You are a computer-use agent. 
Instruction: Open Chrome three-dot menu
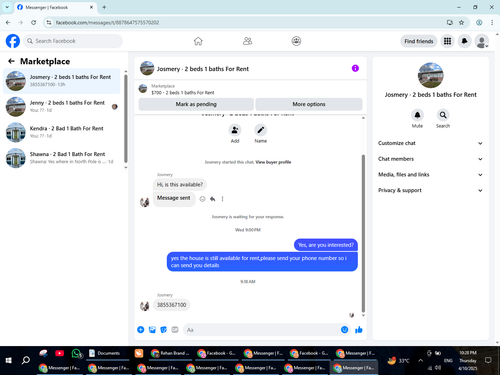[x=492, y=22]
